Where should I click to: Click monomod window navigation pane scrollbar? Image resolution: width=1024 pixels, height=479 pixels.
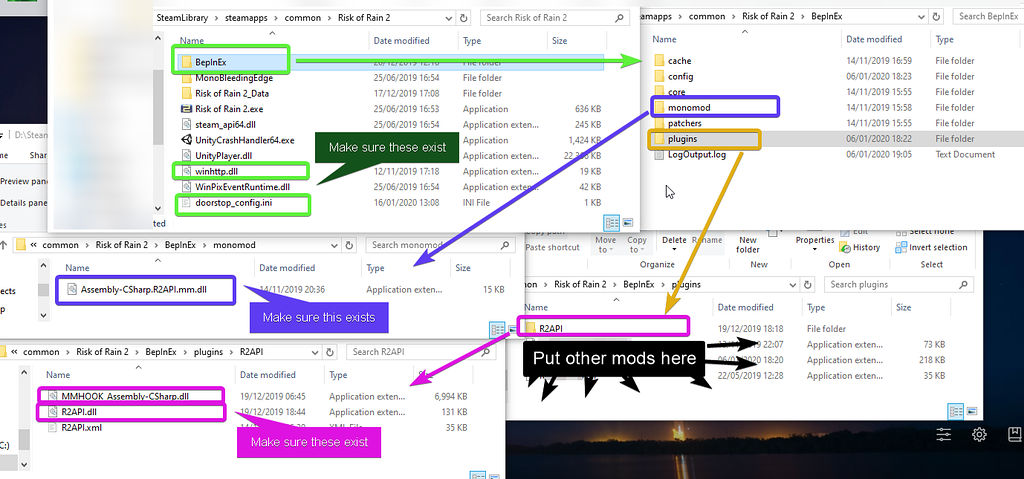44,289
